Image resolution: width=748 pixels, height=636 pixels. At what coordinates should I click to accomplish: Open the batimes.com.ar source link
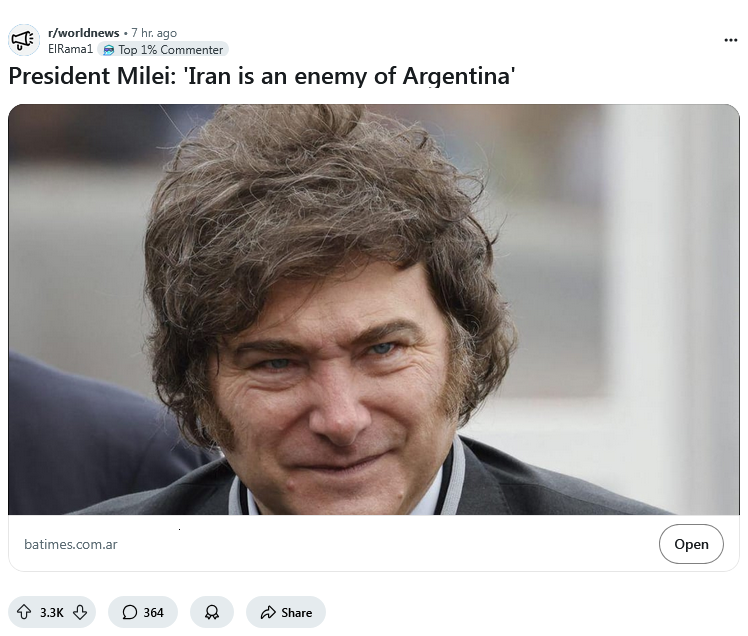(71, 544)
